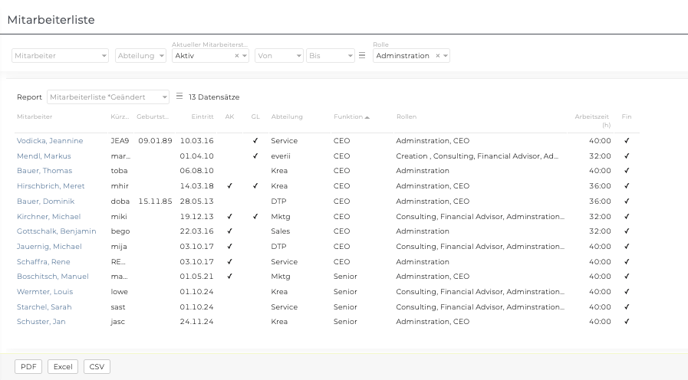Click AK checkmark in Schaffra, Rene row
688x380 pixels.
coord(229,262)
